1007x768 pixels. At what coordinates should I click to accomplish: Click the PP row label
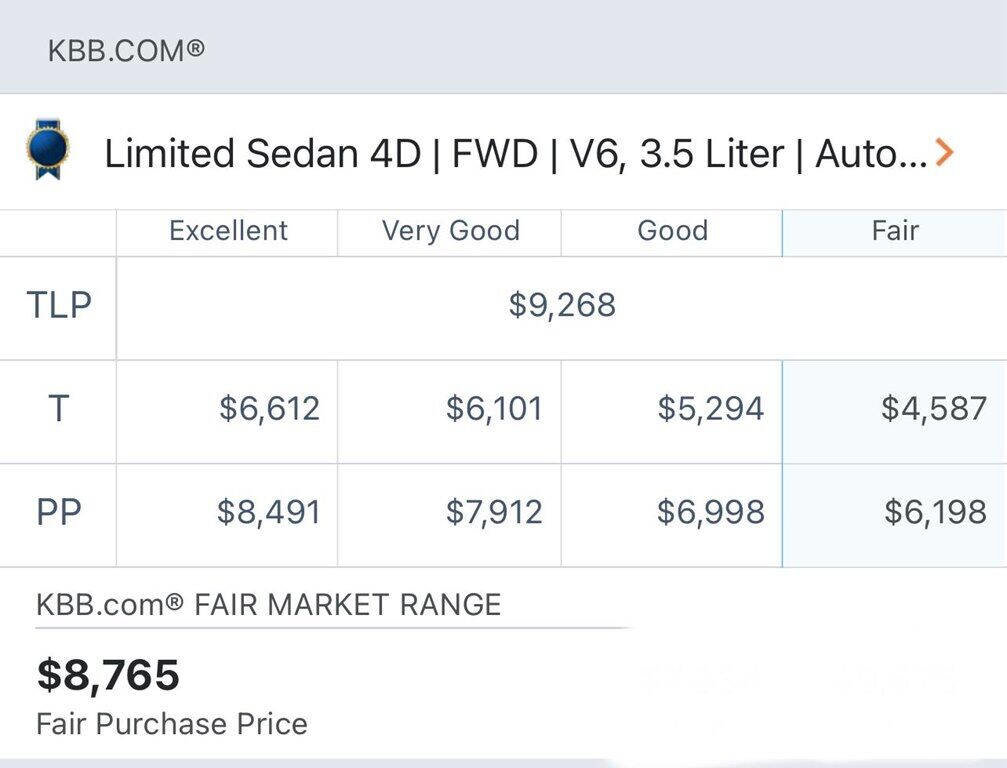pyautogui.click(x=57, y=512)
